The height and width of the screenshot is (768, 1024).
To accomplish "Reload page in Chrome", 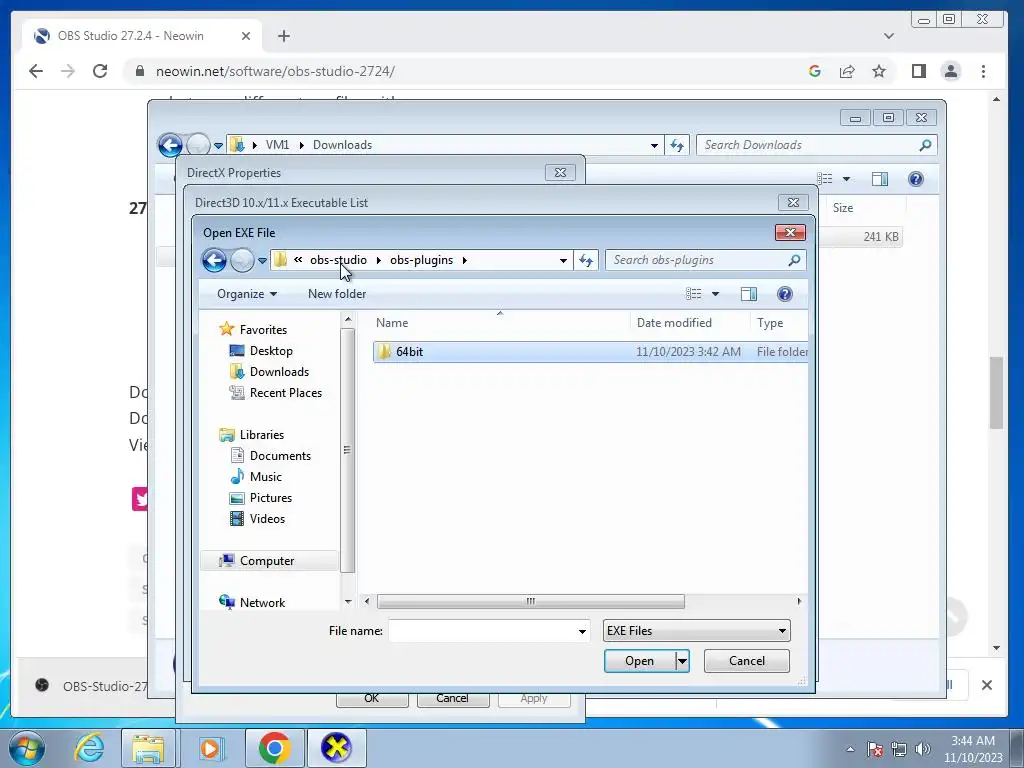I will click(x=100, y=71).
